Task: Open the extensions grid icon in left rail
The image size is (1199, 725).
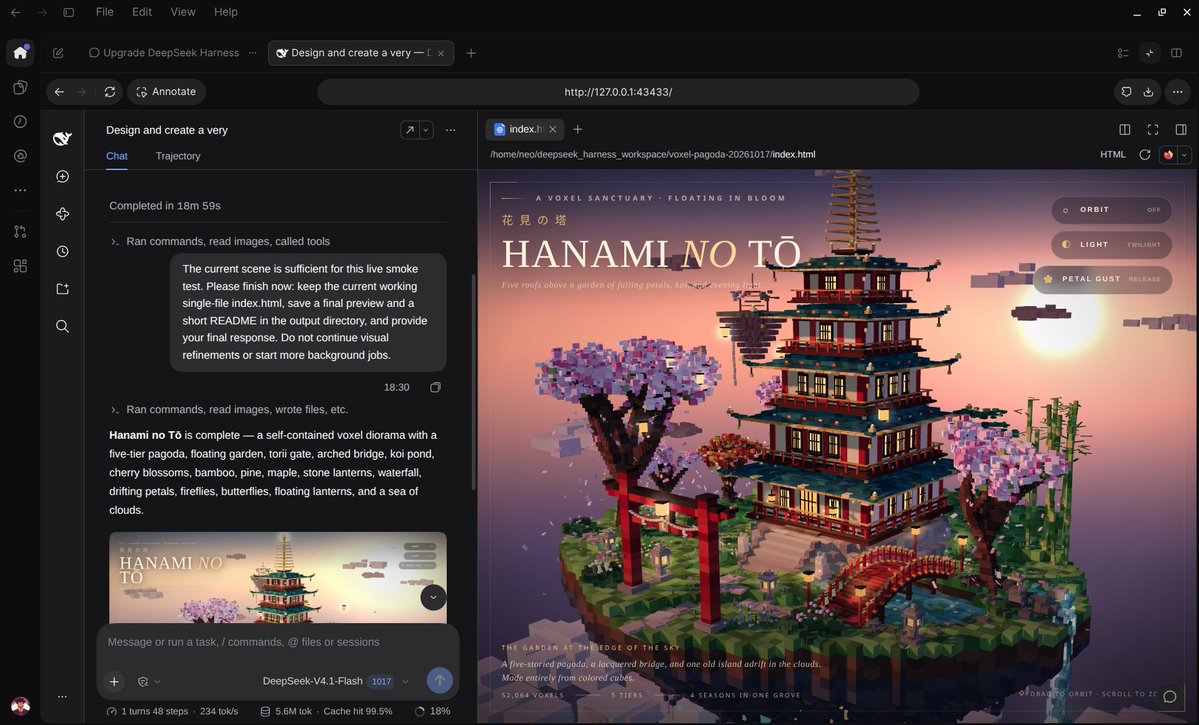Action: (21, 266)
